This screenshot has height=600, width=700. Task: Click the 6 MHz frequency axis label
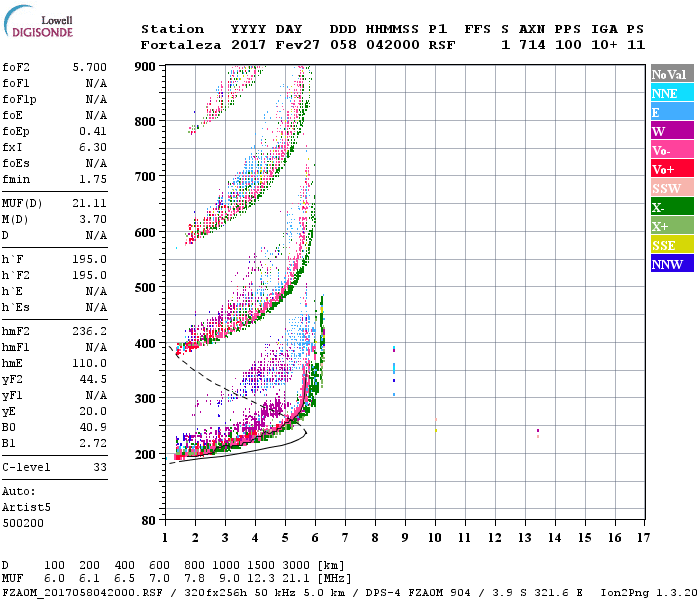(x=315, y=538)
